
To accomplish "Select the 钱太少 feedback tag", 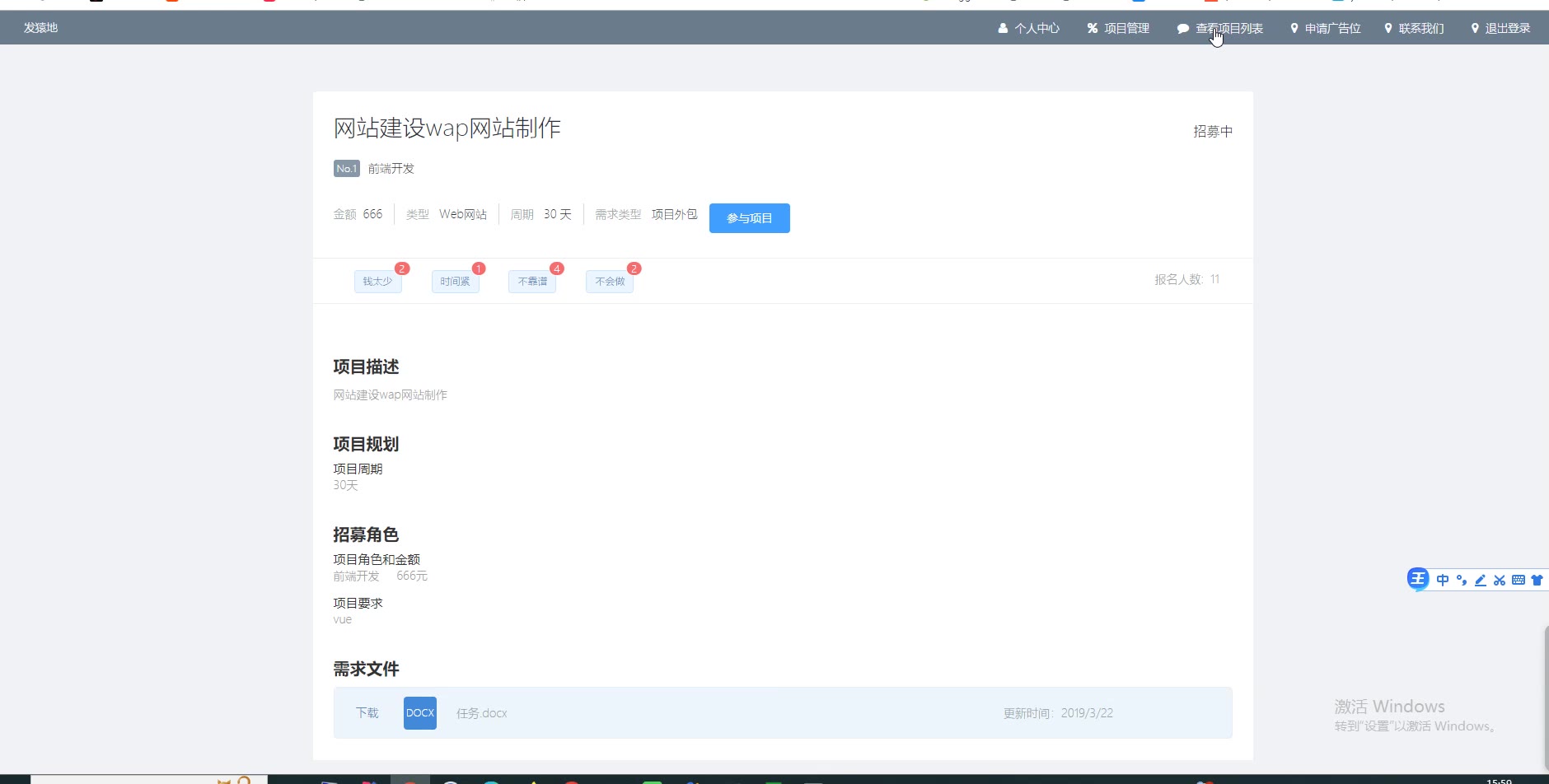I will [378, 282].
